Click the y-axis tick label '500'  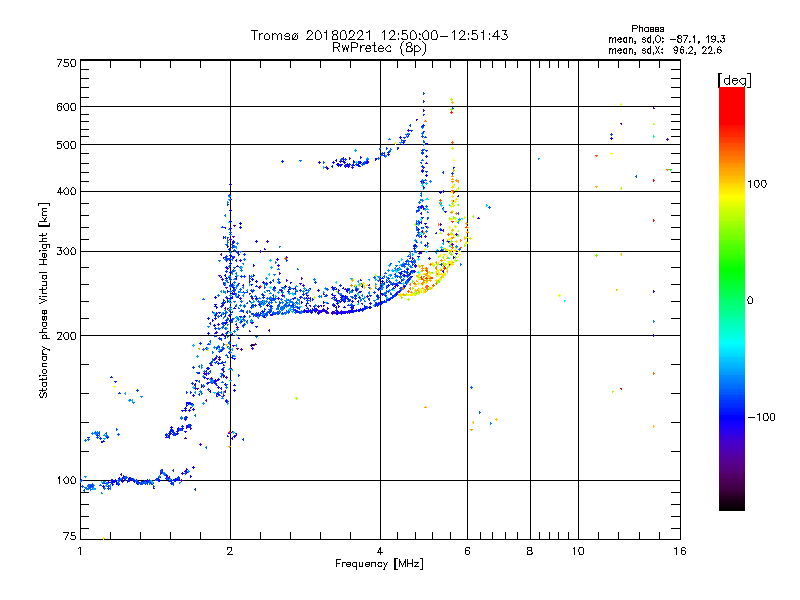coord(66,145)
